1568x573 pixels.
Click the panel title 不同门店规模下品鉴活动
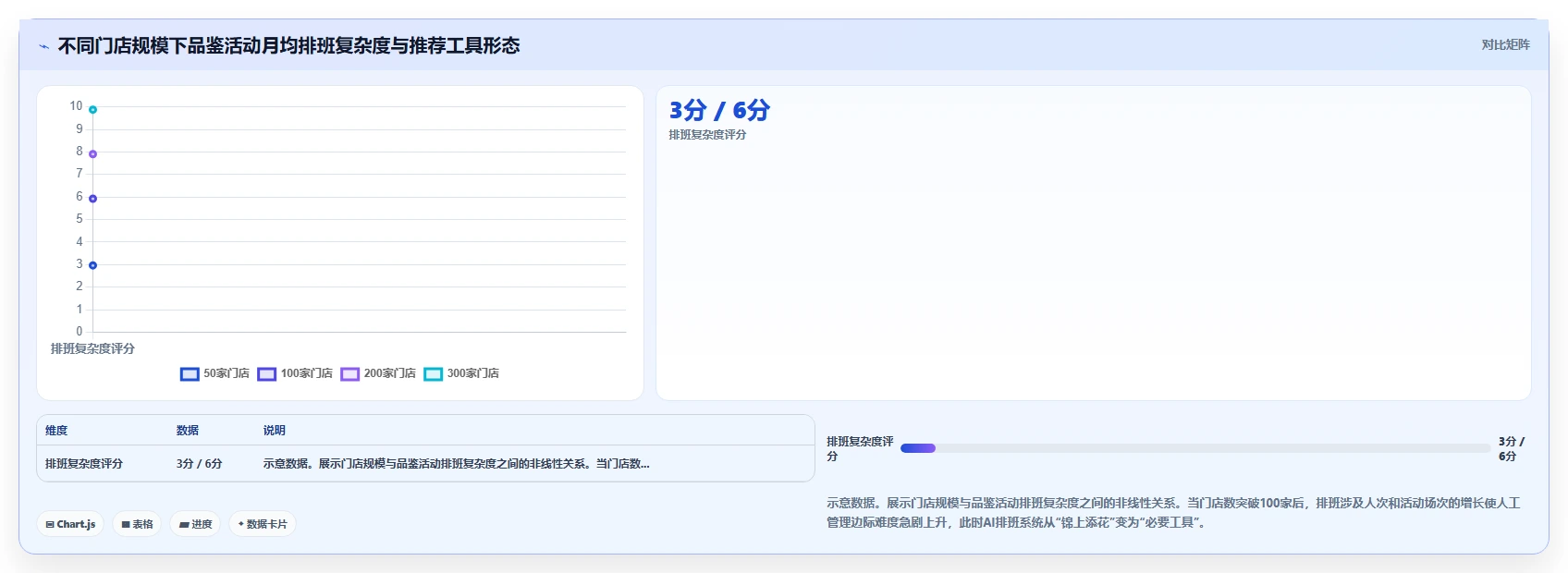pos(288,45)
